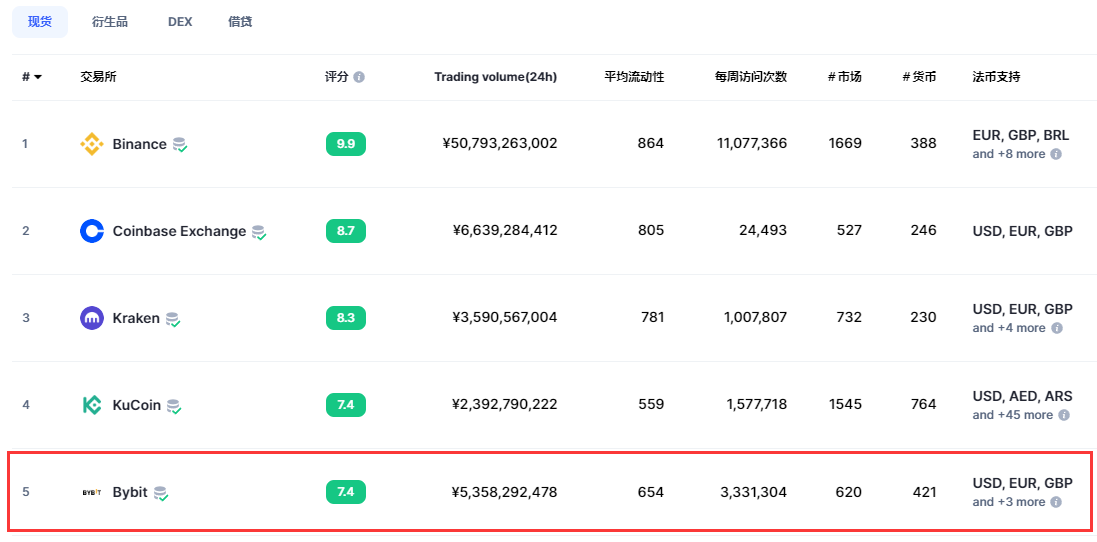Click Kraken's 'and +4 more' link
Image resolution: width=1097 pixels, height=542 pixels.
click(1008, 328)
